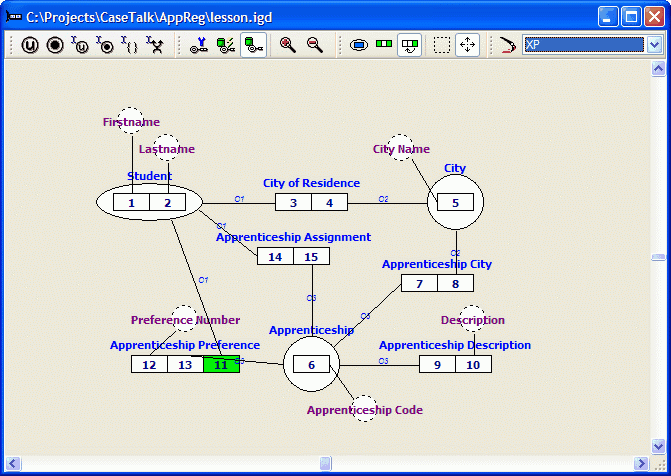Select role box 6 inside Apprenticeship circle
The image size is (671, 476).
coord(312,365)
